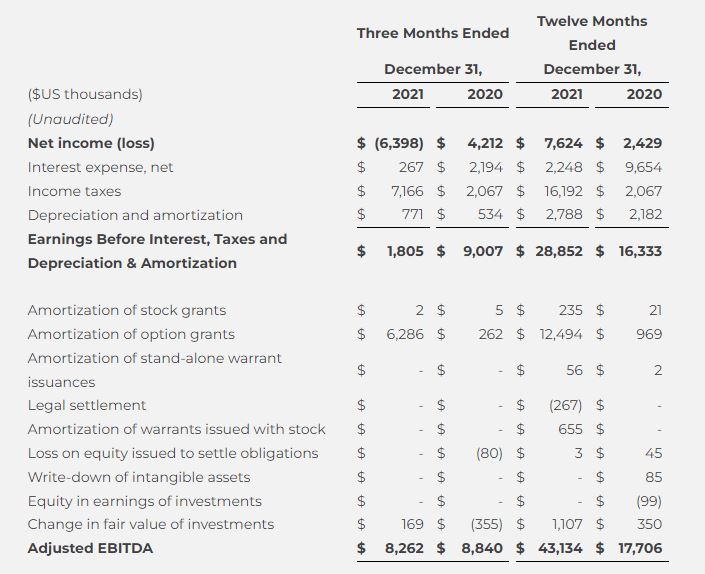Click the Amortization of stock grants label
705x574 pixels.
127,310
